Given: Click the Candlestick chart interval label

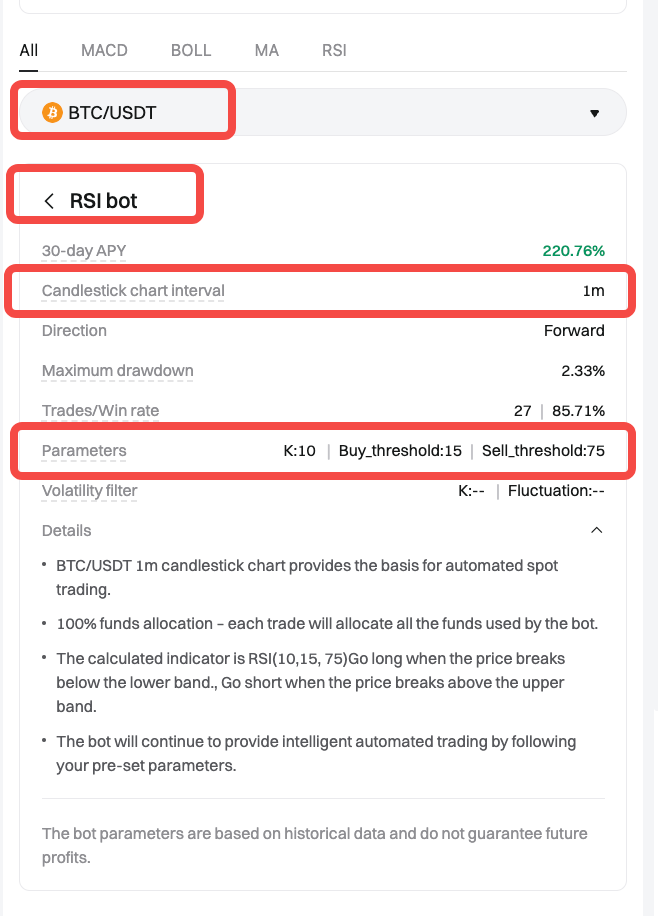Looking at the screenshot, I should pyautogui.click(x=132, y=290).
